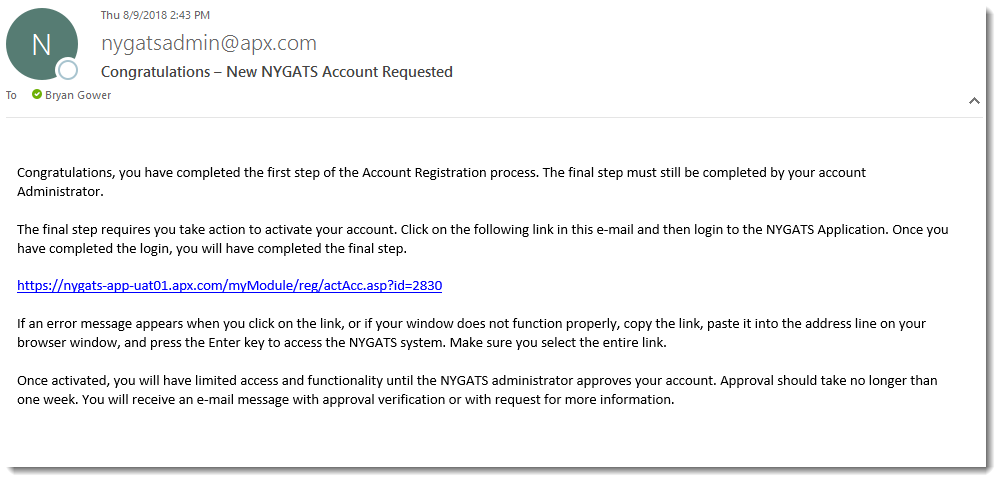Click the word "Administrator." in the first paragraph
The width and height of the screenshot is (1001, 482).
pos(60,191)
